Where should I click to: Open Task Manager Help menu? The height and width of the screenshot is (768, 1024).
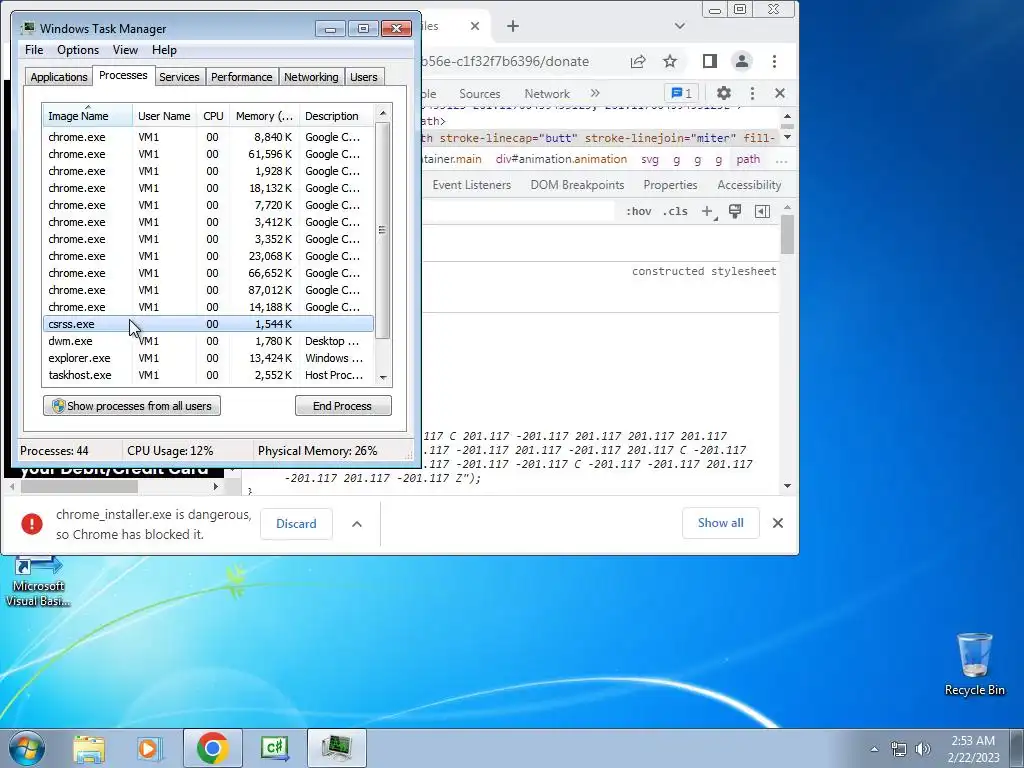[x=164, y=50]
